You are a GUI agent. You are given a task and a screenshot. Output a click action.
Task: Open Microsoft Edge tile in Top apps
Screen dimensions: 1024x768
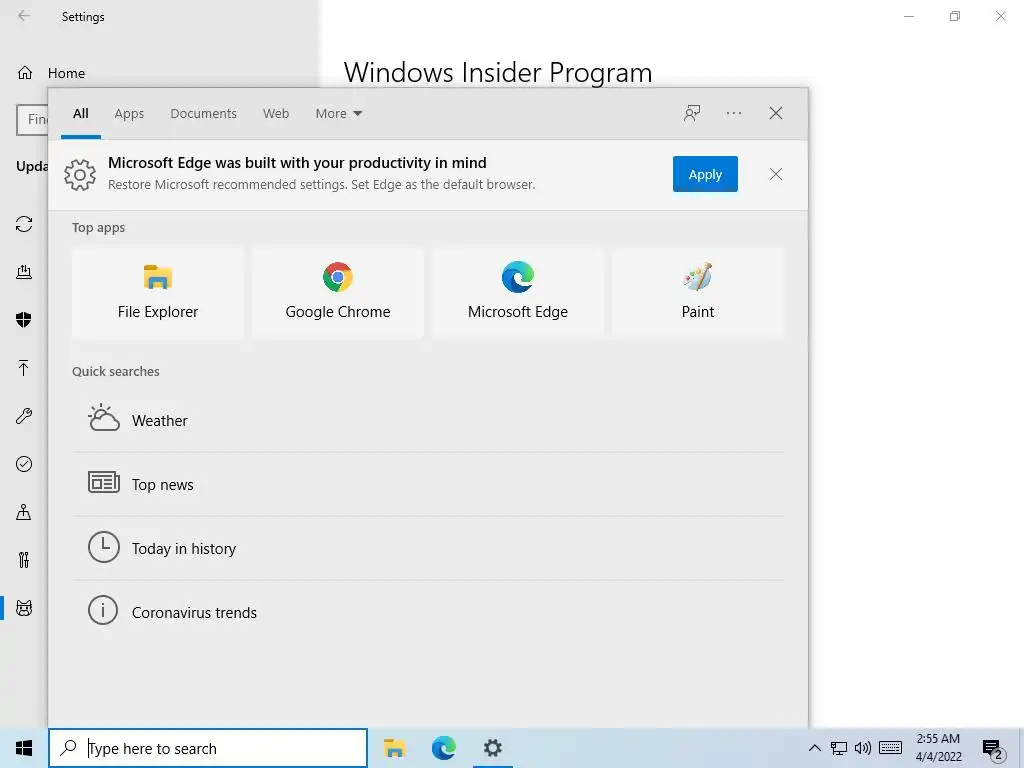coord(518,293)
